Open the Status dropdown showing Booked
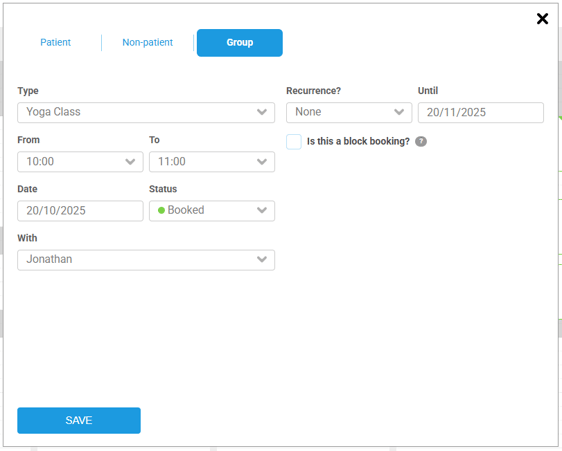The width and height of the screenshot is (562, 451). click(212, 211)
